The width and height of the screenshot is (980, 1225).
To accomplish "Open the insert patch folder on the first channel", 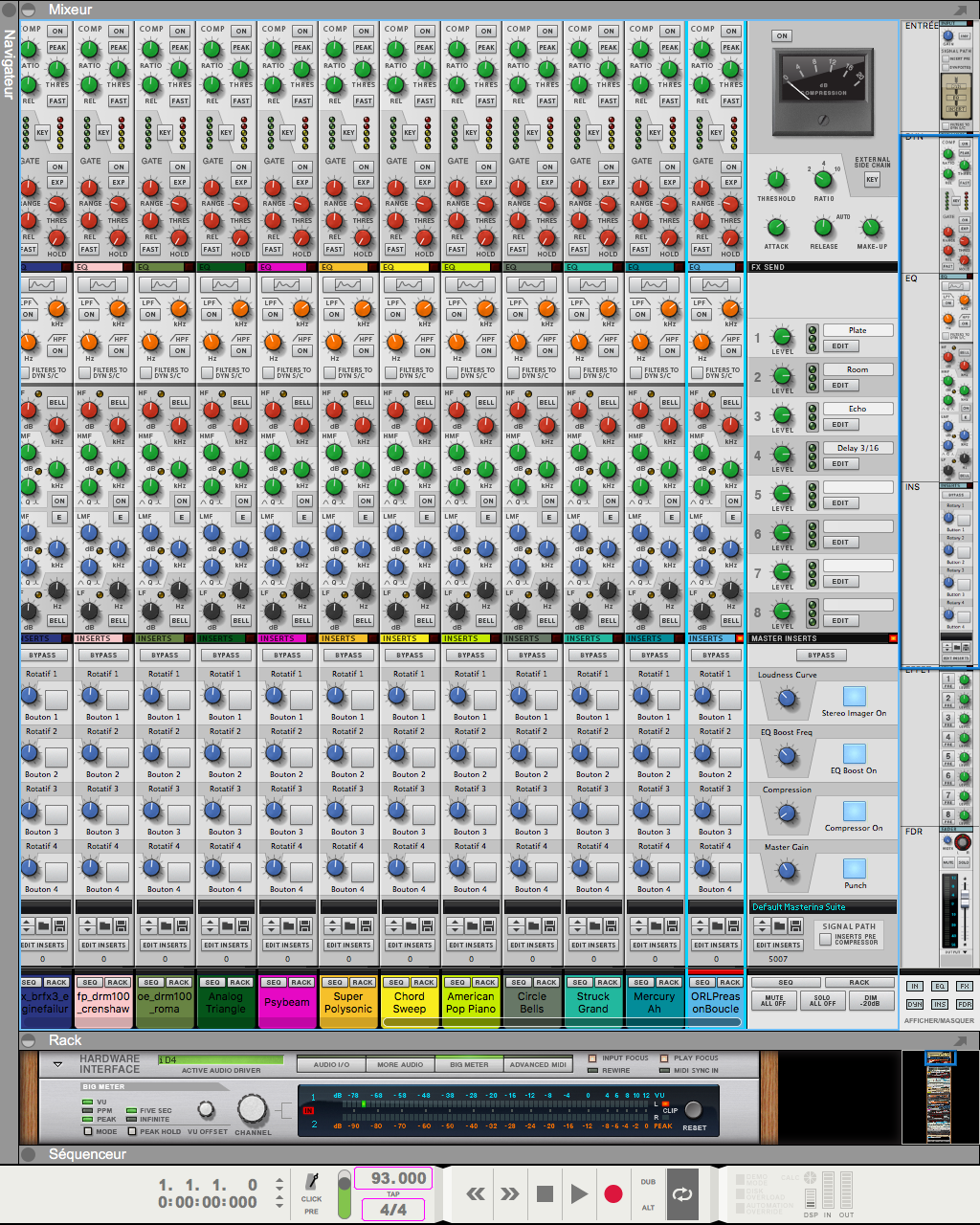I will tap(44, 925).
